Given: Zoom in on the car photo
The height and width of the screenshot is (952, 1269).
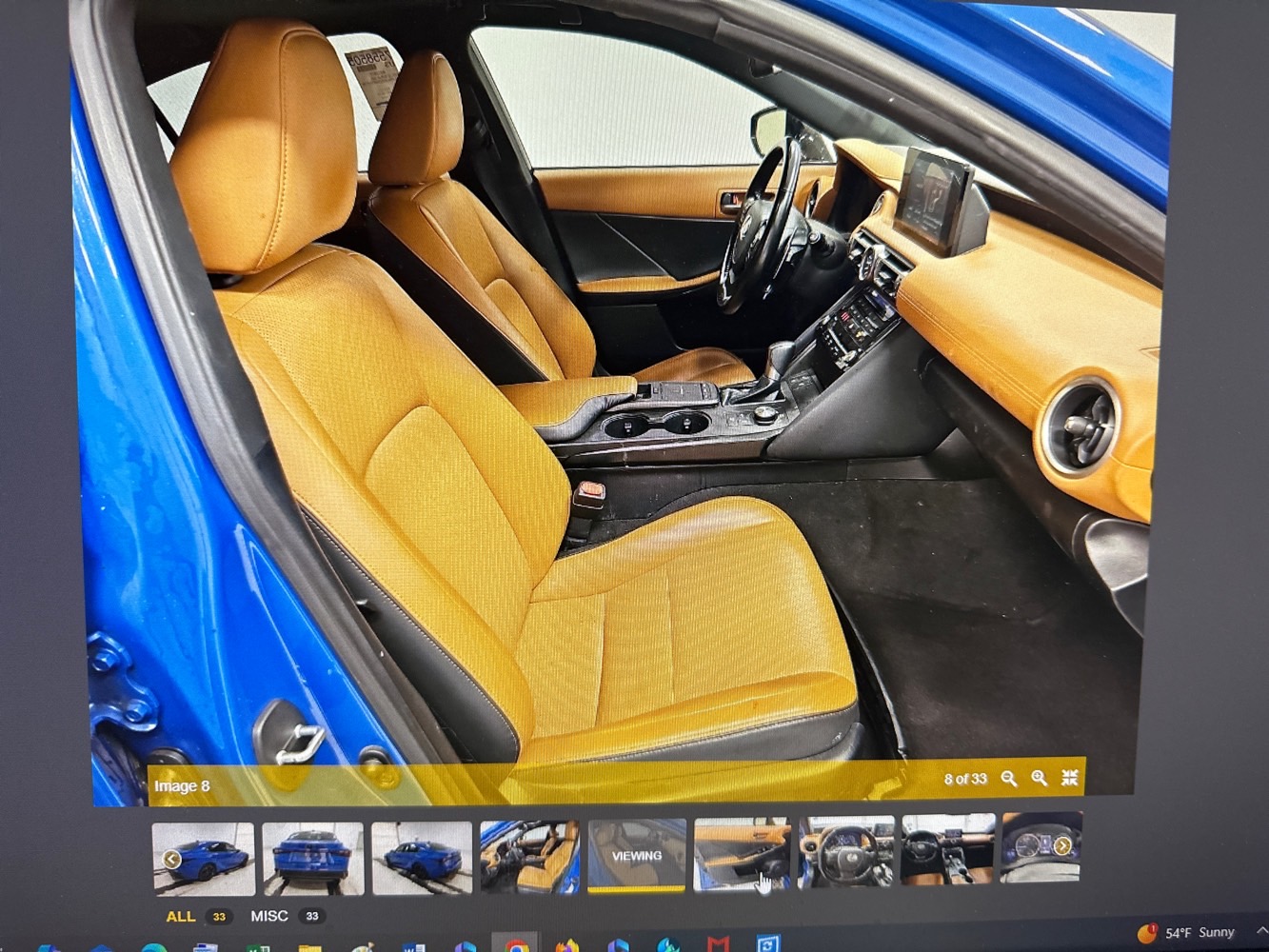Looking at the screenshot, I should (x=1040, y=779).
